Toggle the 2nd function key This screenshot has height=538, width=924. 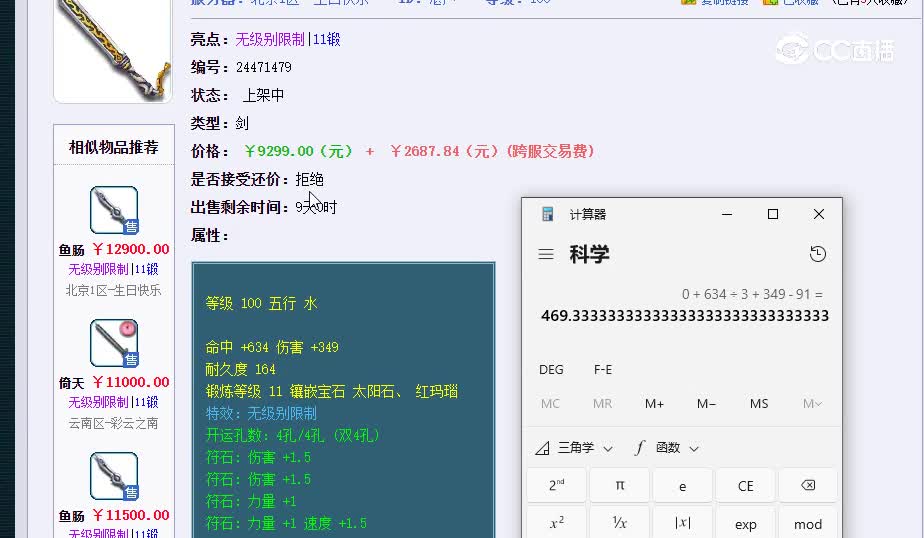point(556,485)
